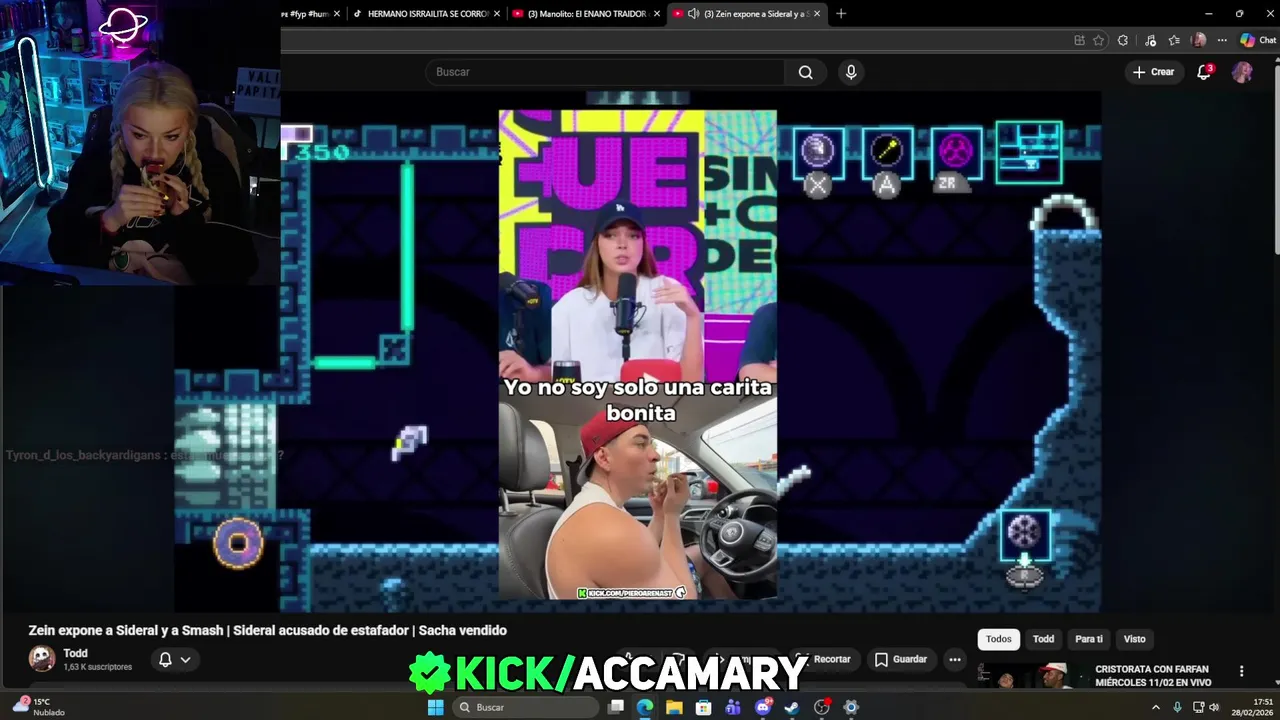Click the 1,63 K suscriptores text
The image size is (1280, 720).
click(x=98, y=667)
